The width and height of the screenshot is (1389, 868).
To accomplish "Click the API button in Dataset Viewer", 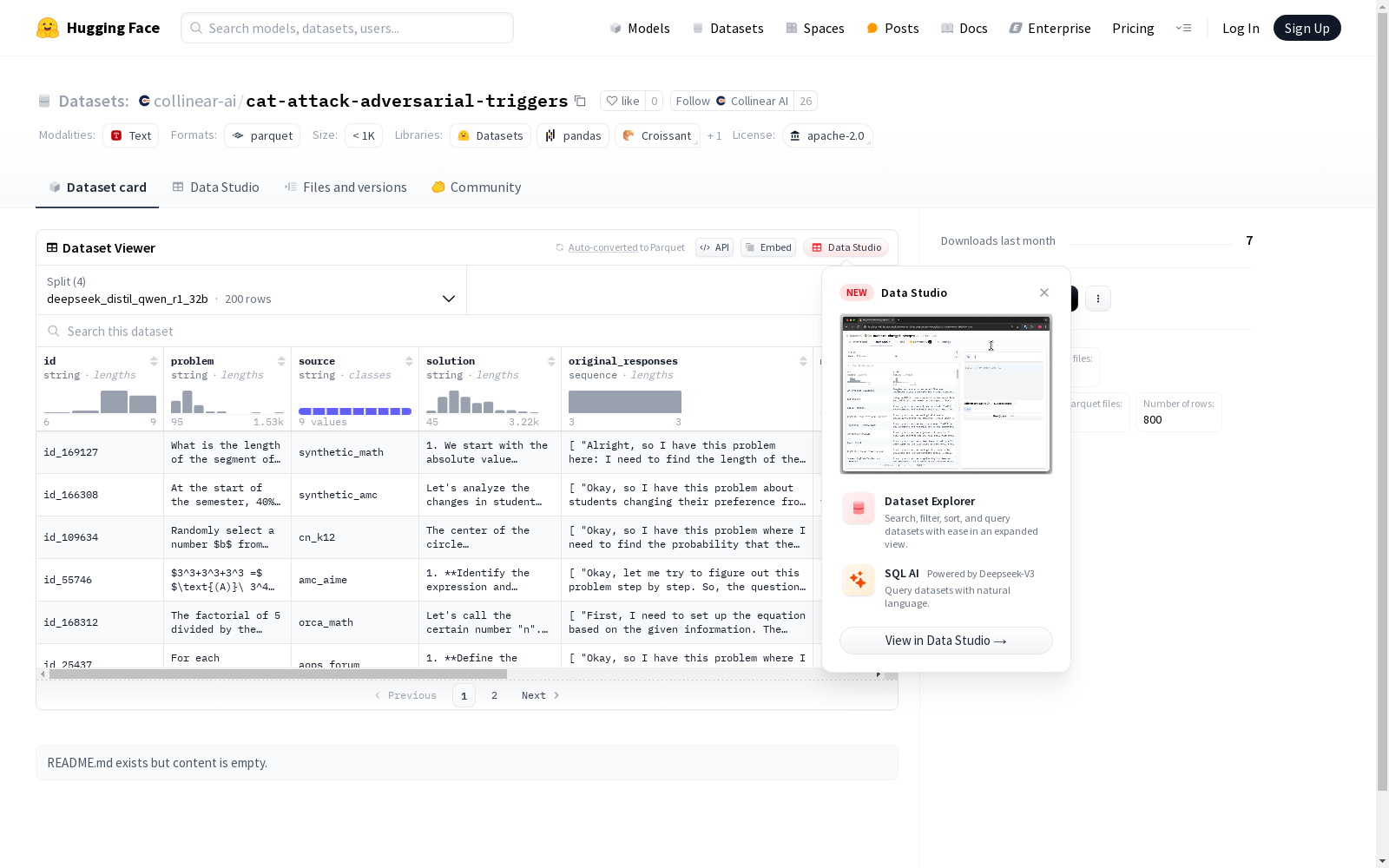I will pos(714,247).
